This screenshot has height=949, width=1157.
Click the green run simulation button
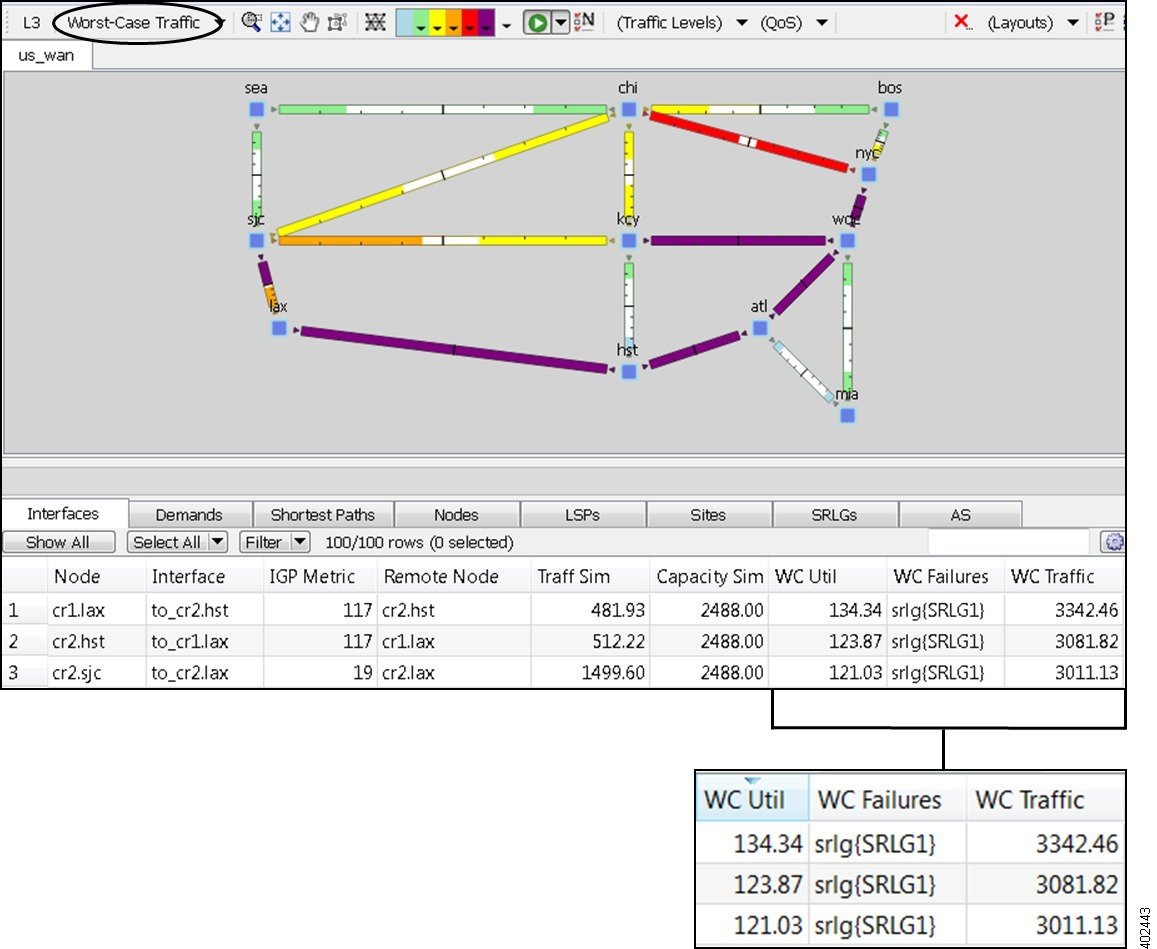coord(537,23)
